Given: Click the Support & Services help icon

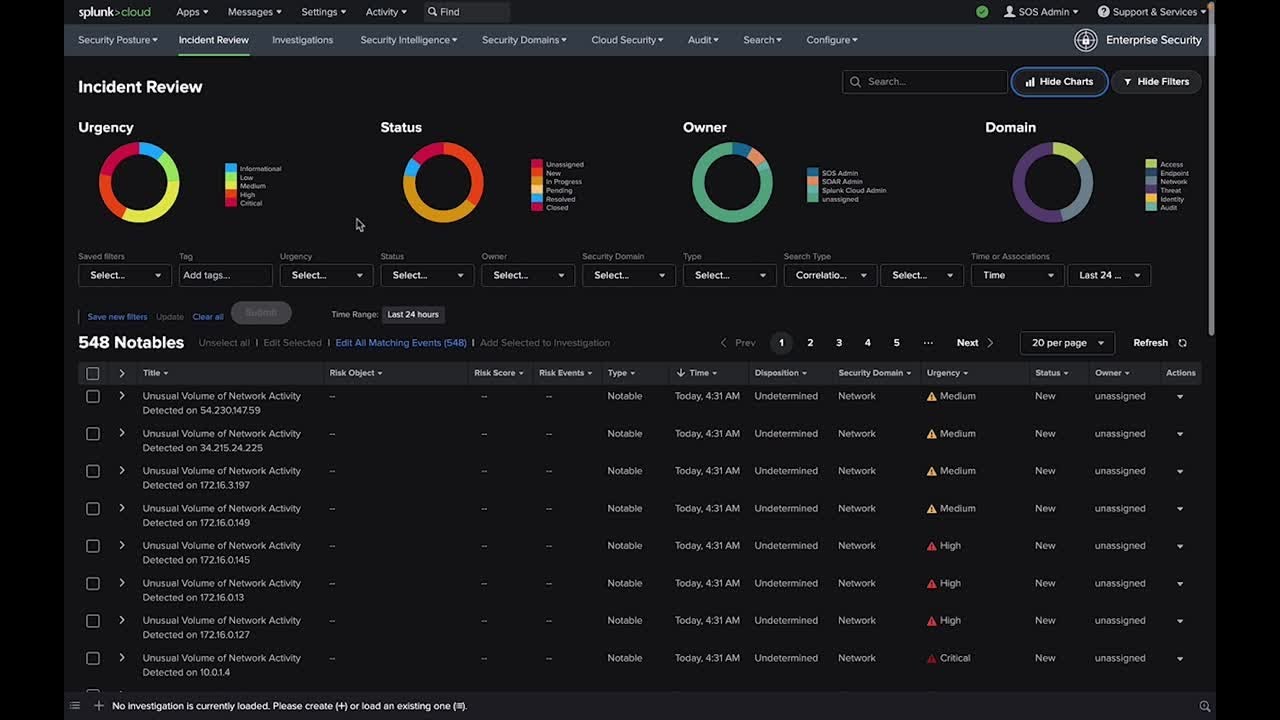Looking at the screenshot, I should click(x=1103, y=12).
